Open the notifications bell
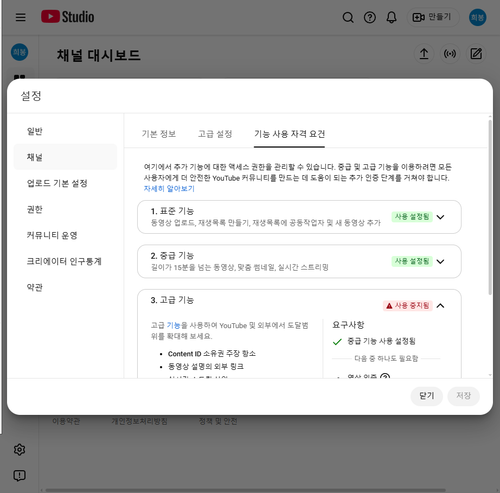500x493 pixels. point(391,17)
